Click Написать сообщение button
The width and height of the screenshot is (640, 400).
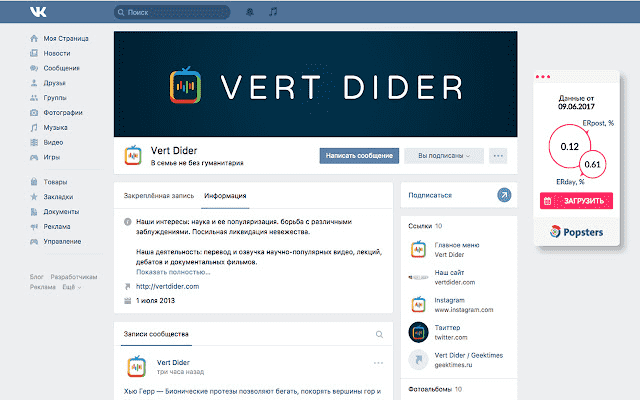[359, 156]
